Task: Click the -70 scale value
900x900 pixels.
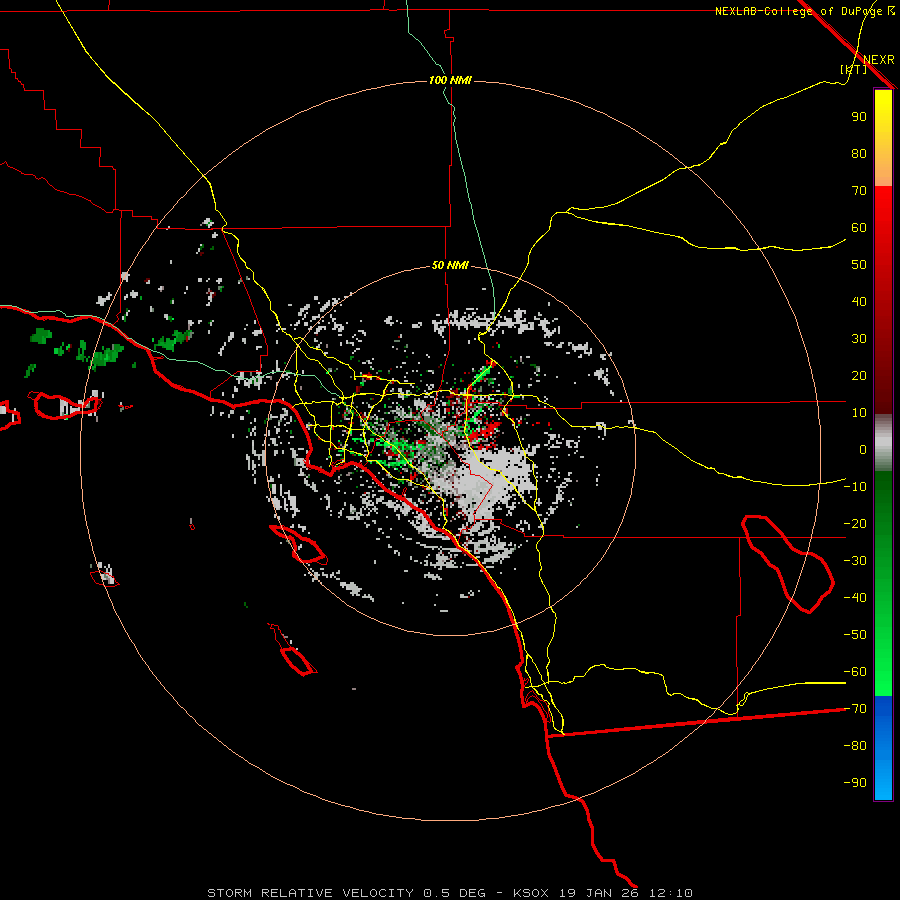Action: tap(855, 709)
